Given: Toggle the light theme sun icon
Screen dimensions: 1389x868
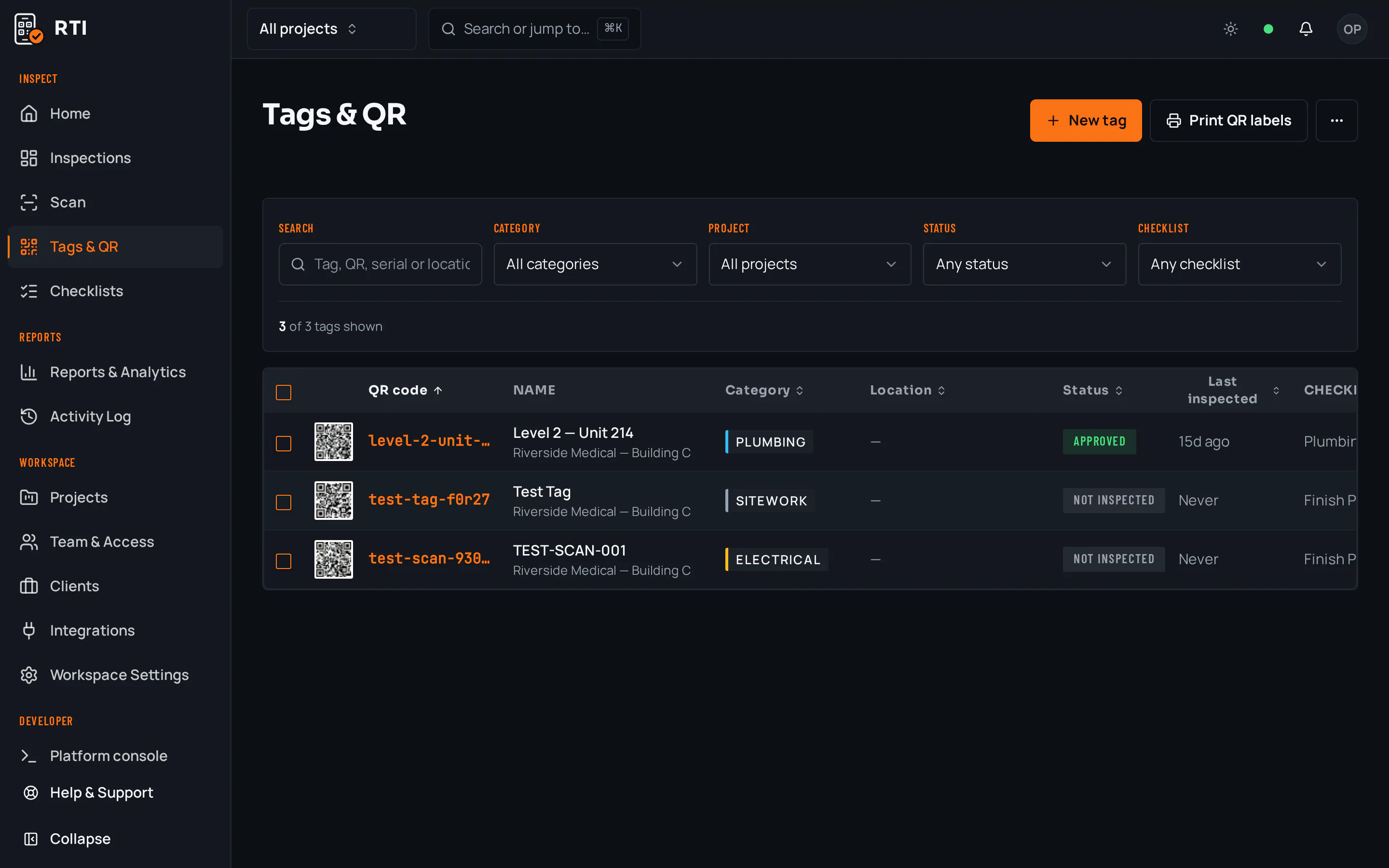Looking at the screenshot, I should click(1231, 29).
